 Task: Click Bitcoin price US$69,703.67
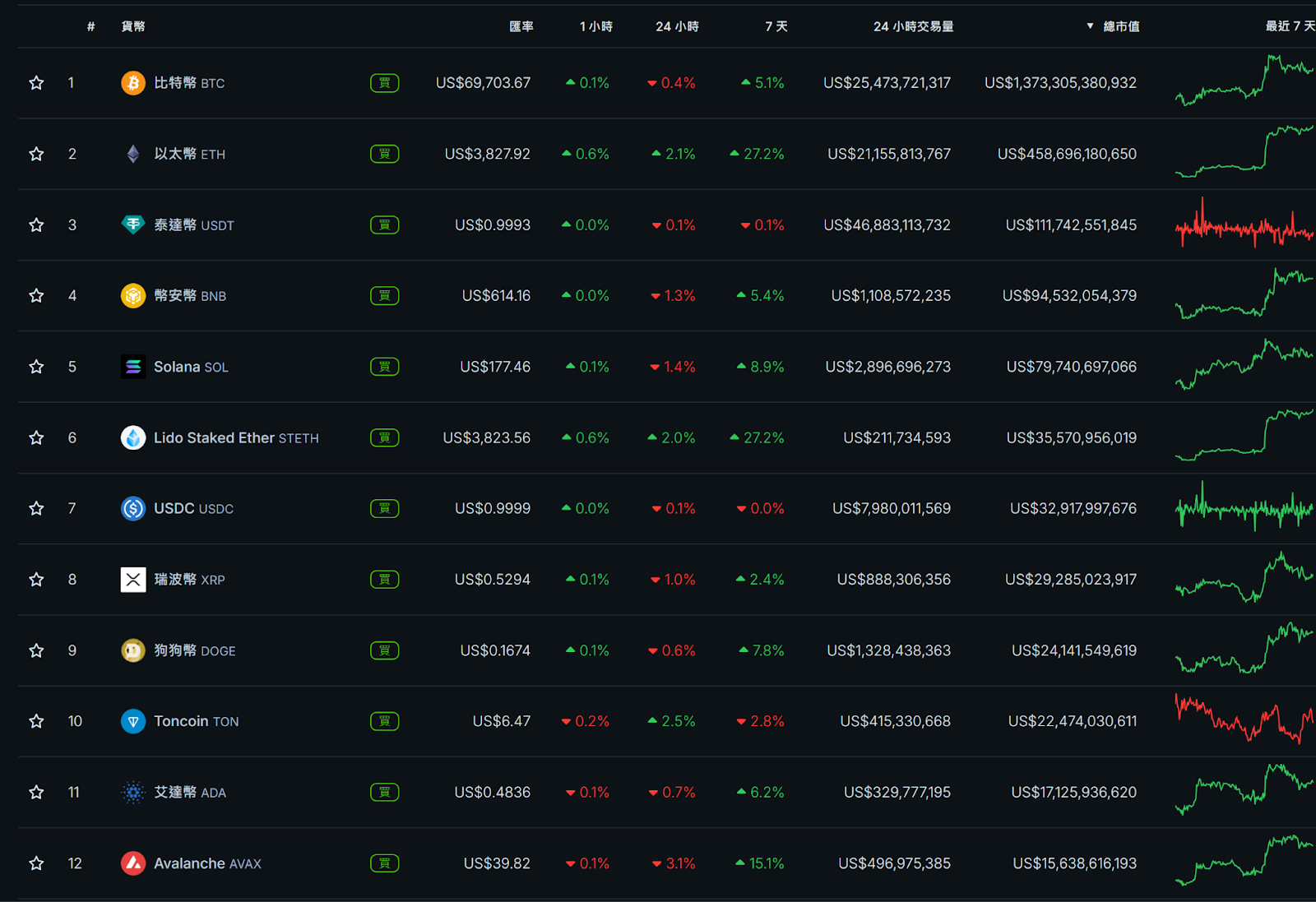[484, 83]
